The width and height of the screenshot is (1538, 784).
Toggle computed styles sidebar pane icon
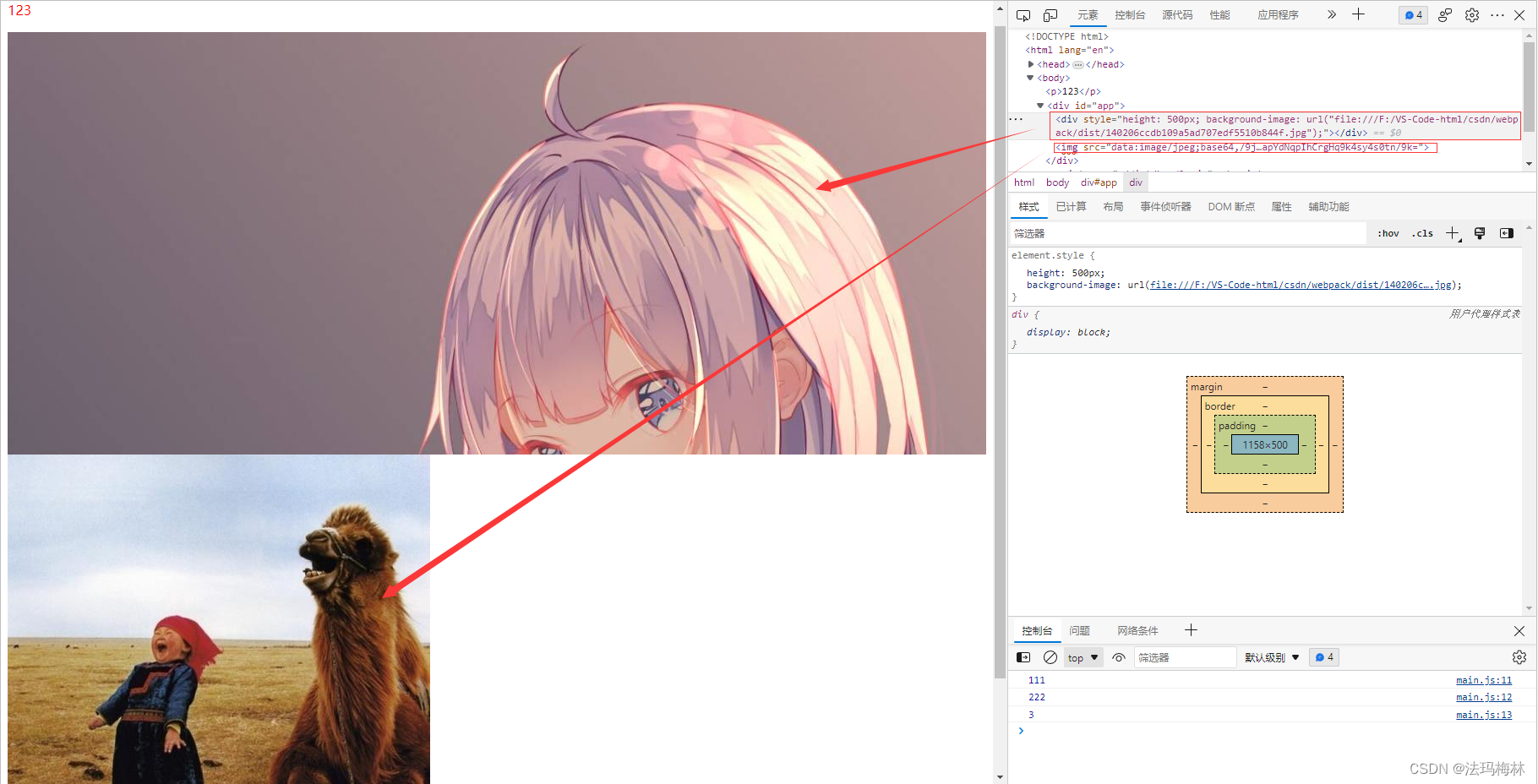[x=1507, y=233]
